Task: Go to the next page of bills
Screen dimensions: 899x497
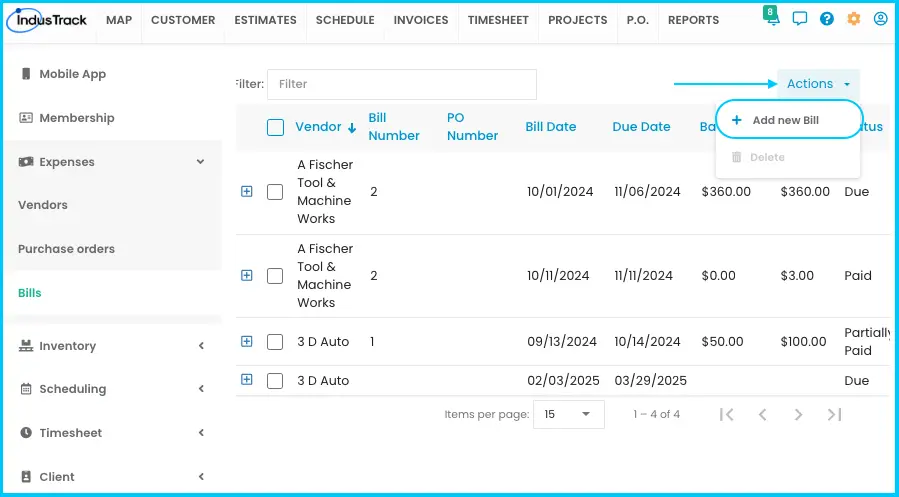Action: [798, 414]
